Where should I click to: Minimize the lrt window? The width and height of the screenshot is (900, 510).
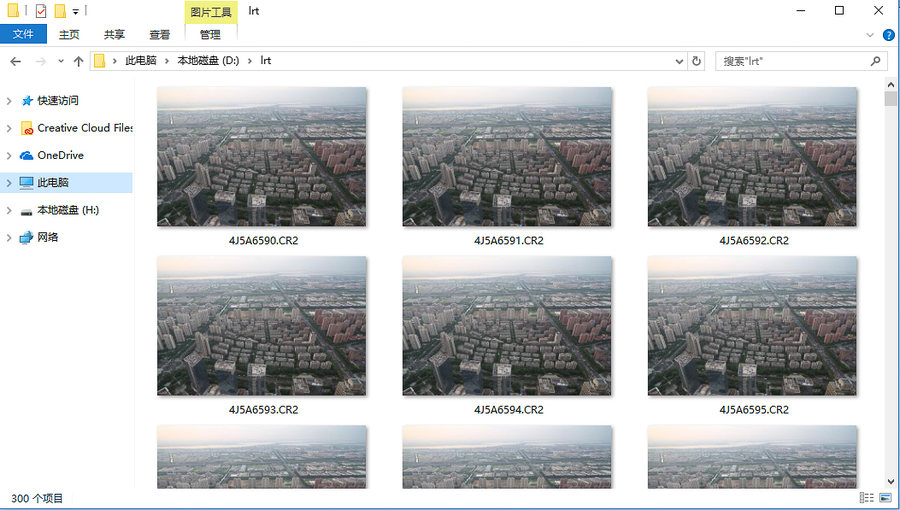[x=801, y=10]
